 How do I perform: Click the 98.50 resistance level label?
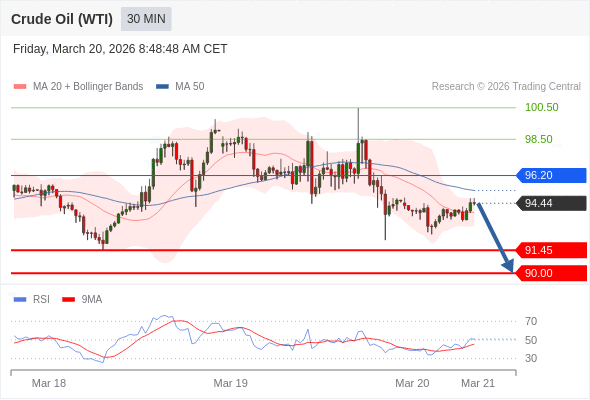click(538, 139)
